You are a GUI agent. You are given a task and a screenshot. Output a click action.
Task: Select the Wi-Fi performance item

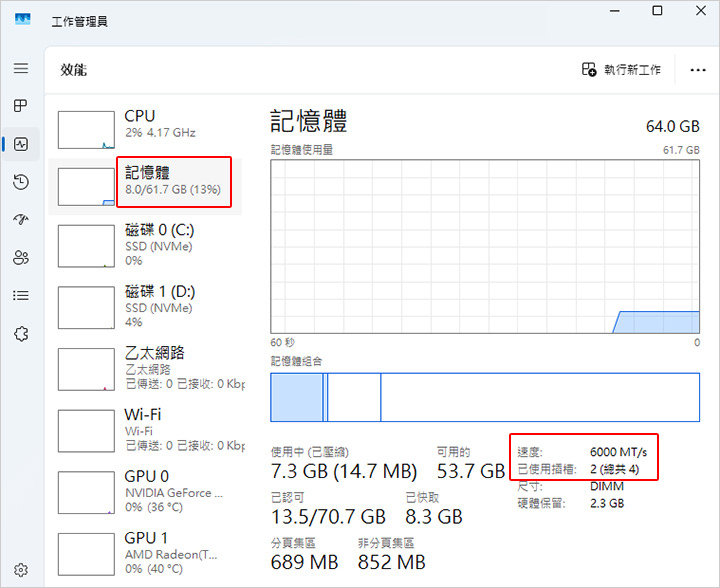[145, 430]
